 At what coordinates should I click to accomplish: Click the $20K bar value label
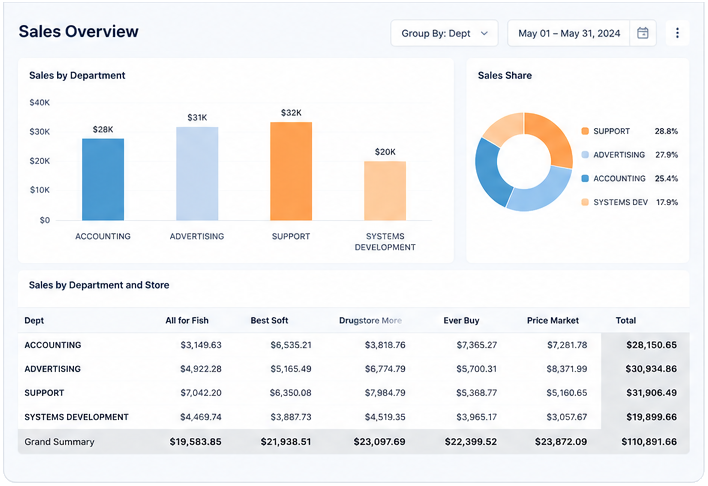point(385,152)
